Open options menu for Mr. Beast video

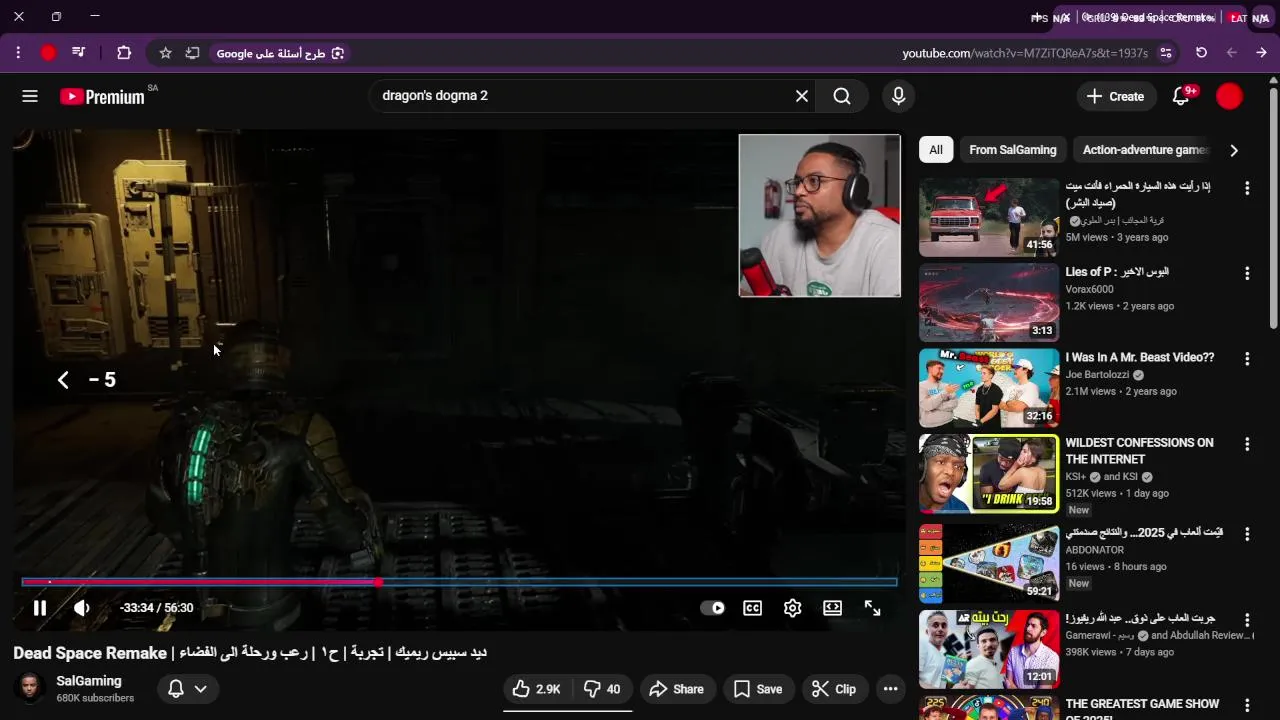(1247, 358)
